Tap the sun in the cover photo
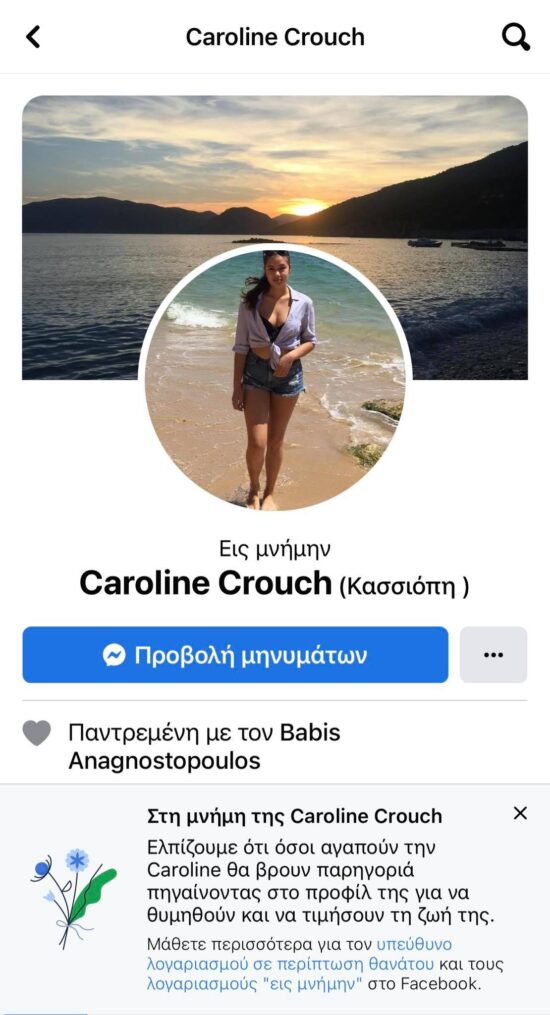This screenshot has height=1015, width=550. tap(307, 208)
